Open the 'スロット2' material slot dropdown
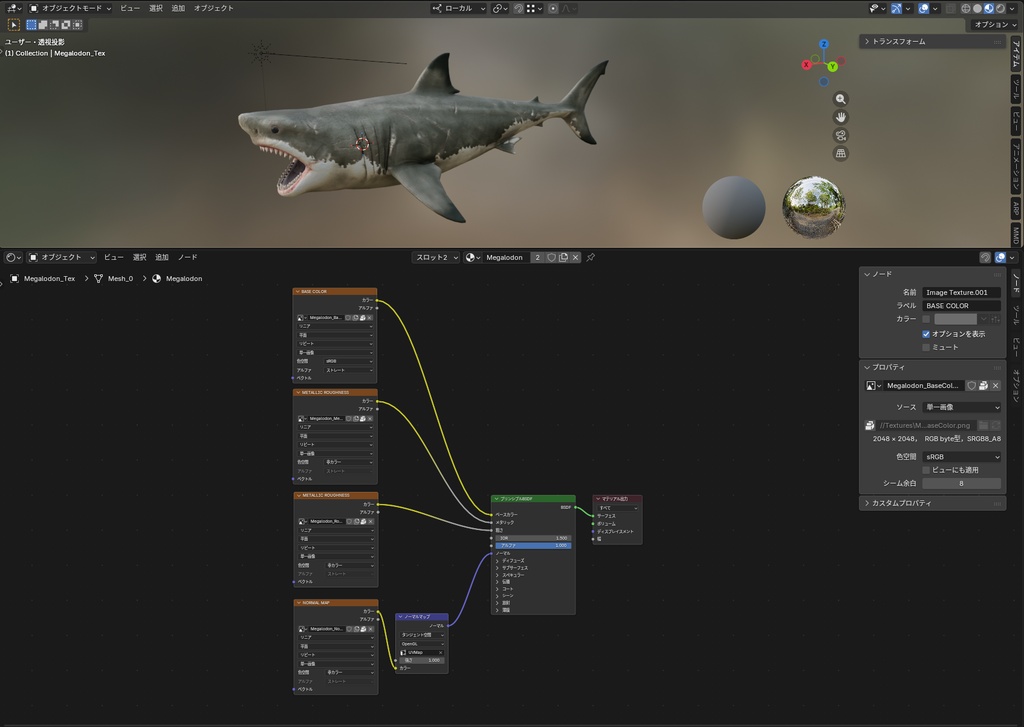Screen dimensions: 1024x727 click(x=436, y=257)
